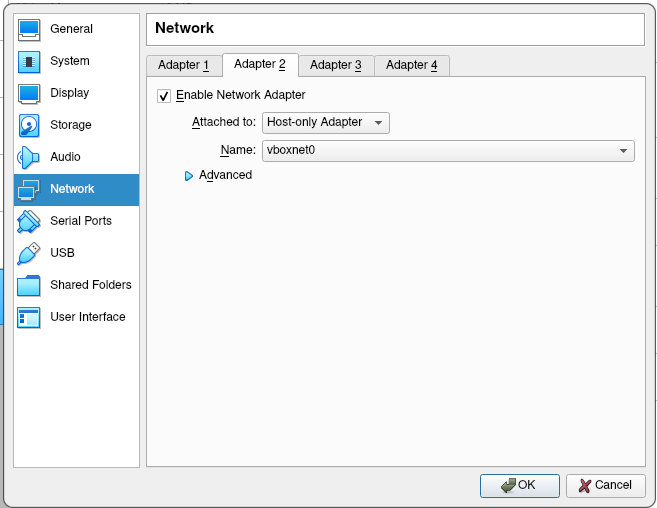Open Shared Folders category label

pyautogui.click(x=91, y=285)
